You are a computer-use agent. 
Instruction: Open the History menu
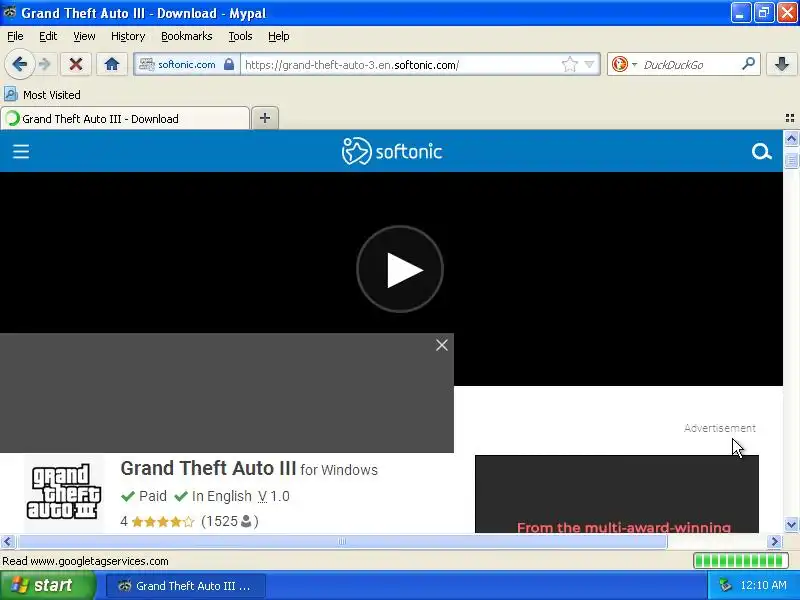pyautogui.click(x=128, y=36)
